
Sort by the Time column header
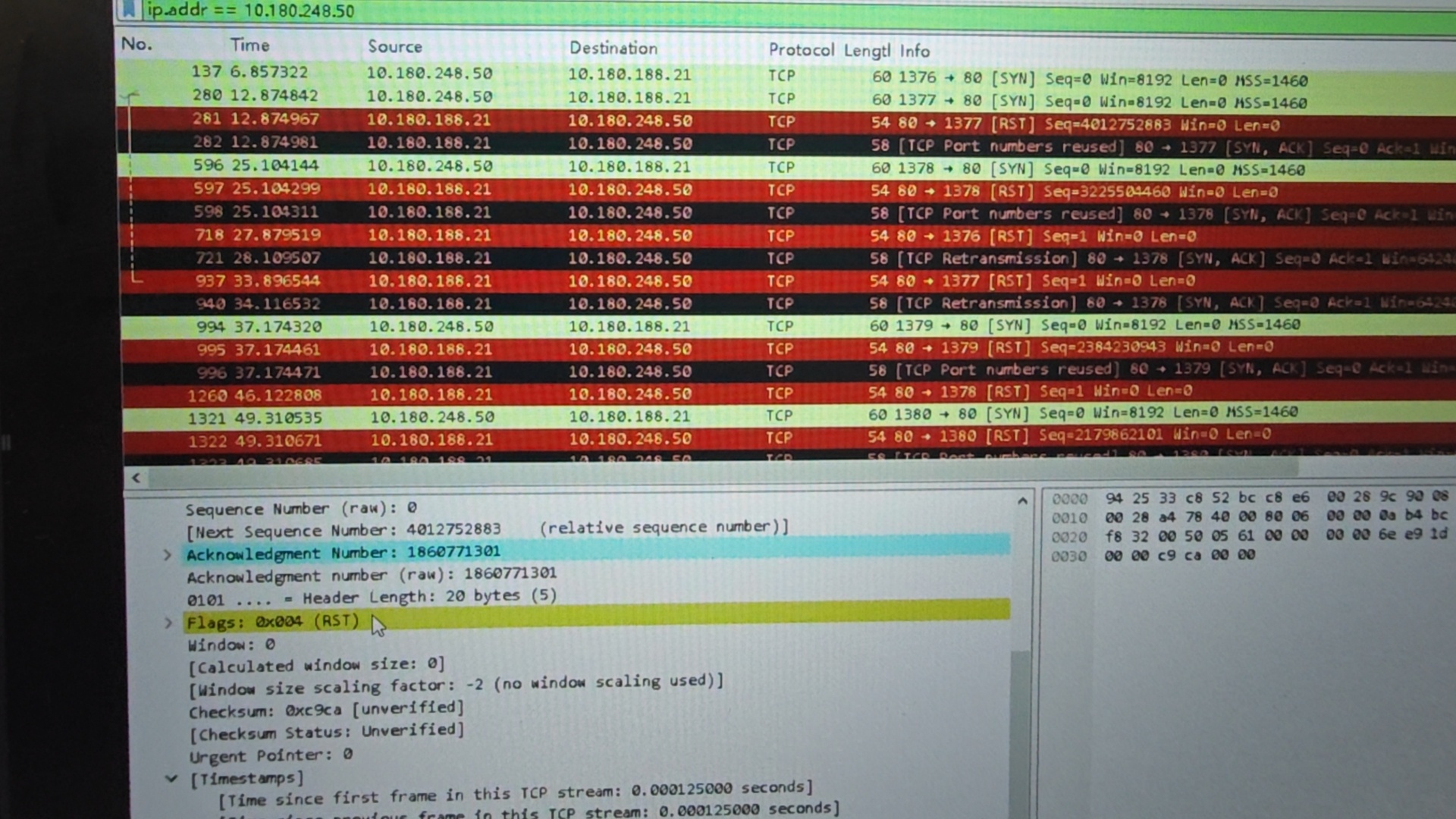(x=250, y=45)
